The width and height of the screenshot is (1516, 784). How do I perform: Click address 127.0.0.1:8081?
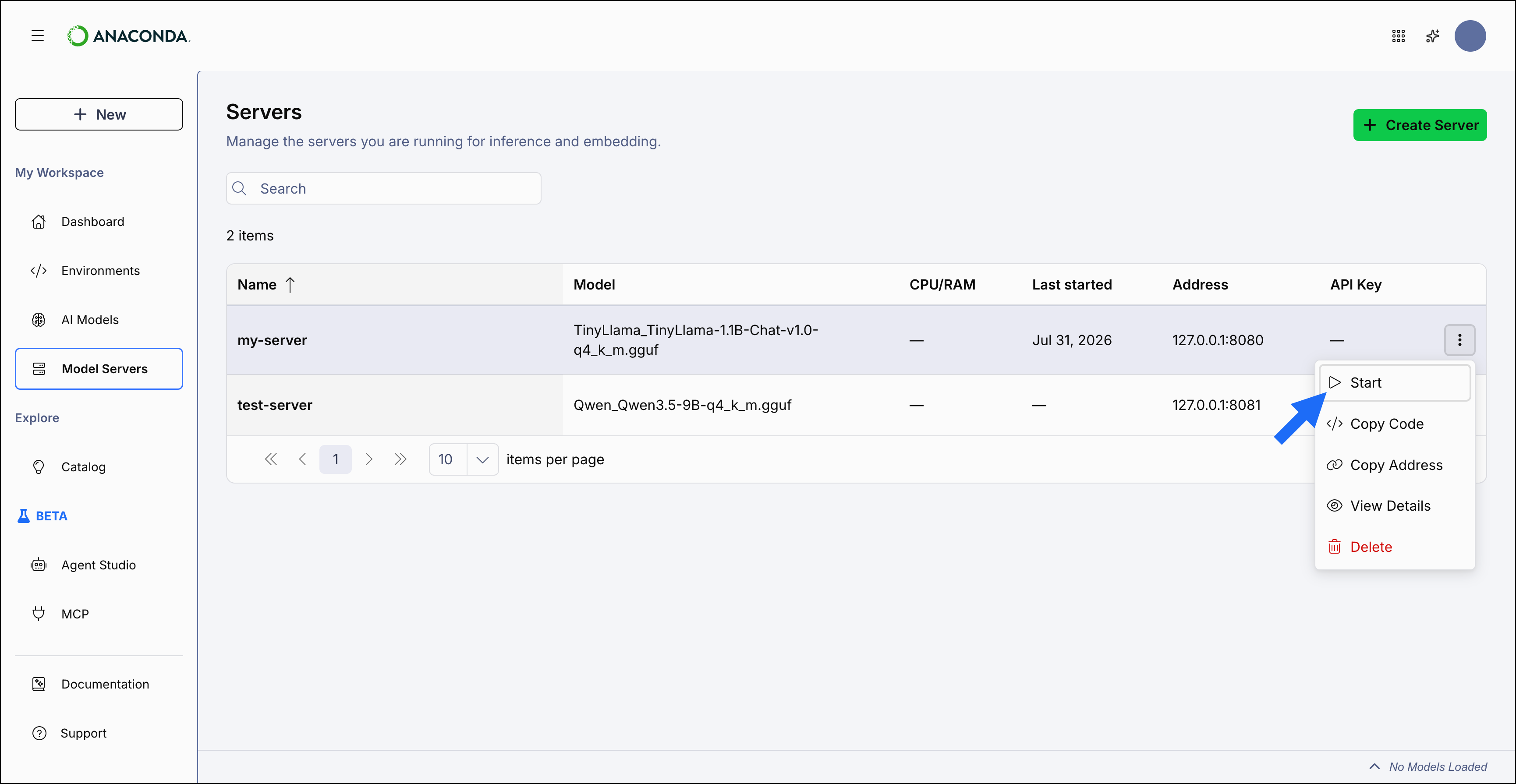pos(1216,405)
